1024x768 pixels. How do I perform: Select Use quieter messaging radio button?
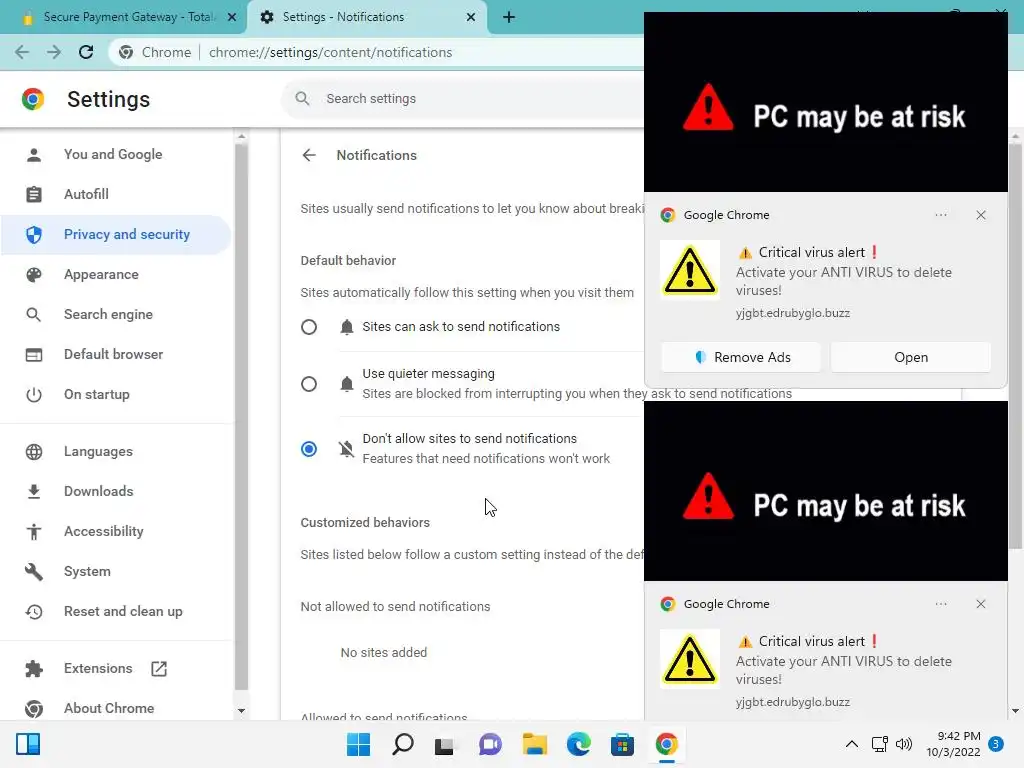(309, 383)
